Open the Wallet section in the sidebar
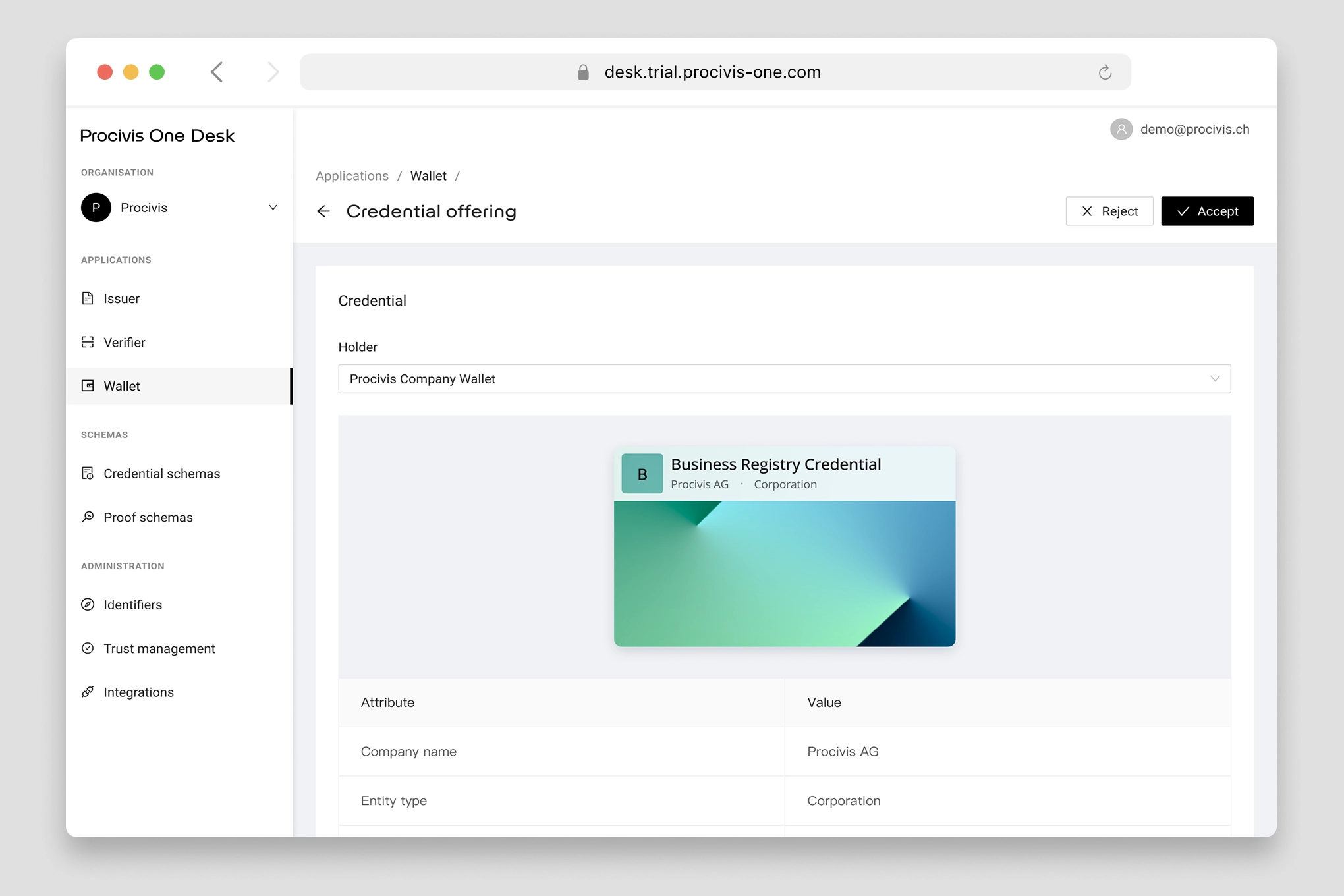Screen dimensions: 1344x896 (x=122, y=386)
